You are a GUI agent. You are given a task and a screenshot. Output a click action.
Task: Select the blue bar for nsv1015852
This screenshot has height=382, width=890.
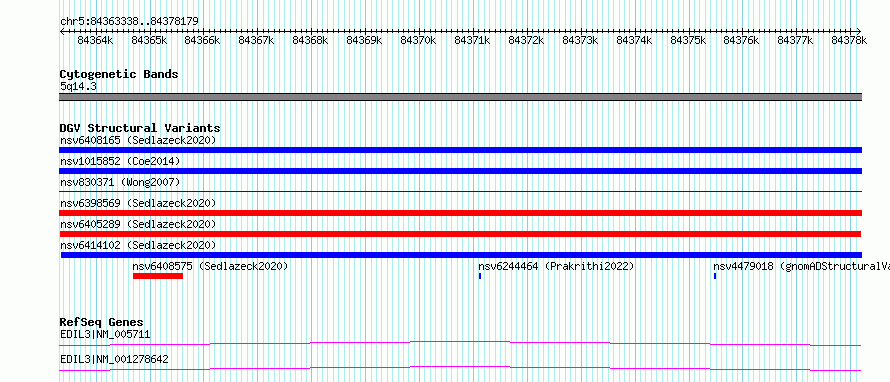(460, 171)
